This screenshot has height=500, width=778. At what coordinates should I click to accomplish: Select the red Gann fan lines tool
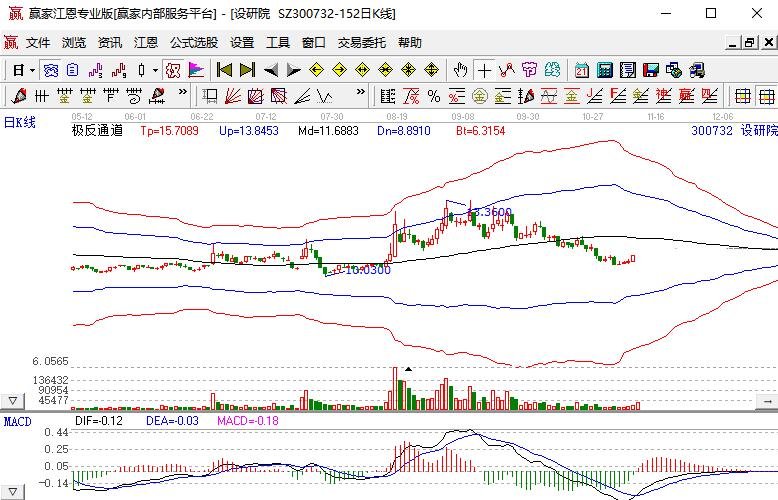233,96
